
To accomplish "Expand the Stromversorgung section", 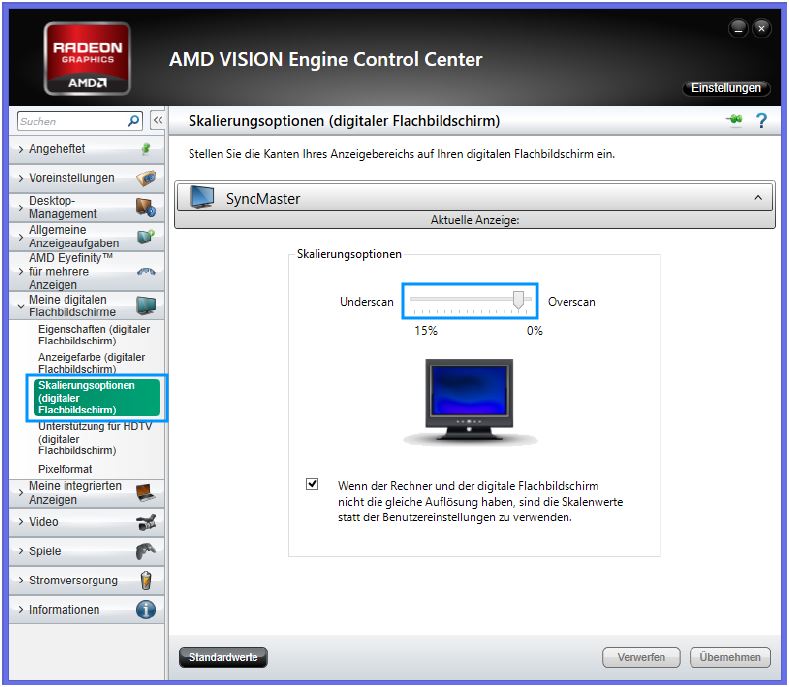I will 21,580.
